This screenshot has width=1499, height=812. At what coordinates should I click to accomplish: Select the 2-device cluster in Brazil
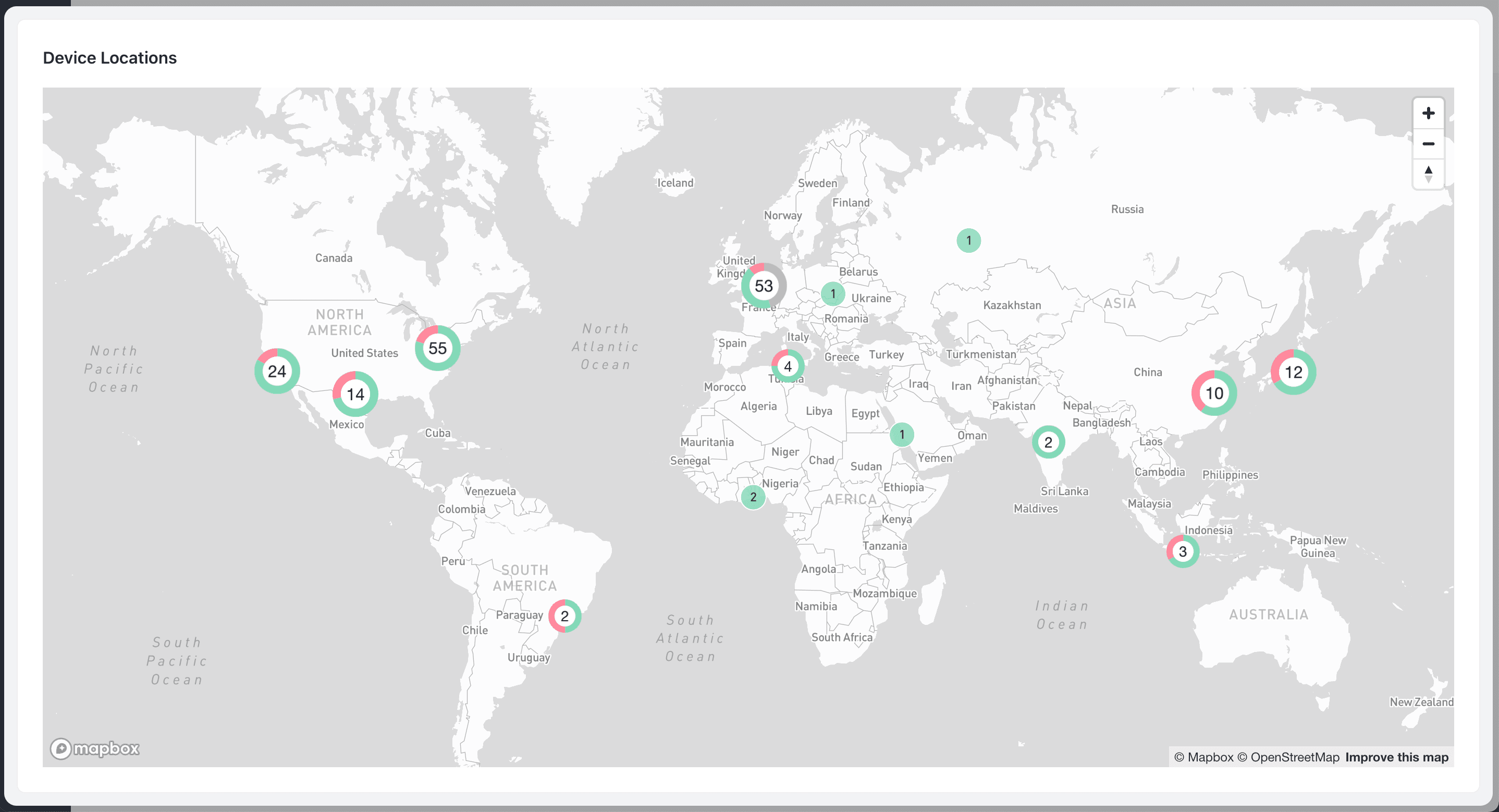coord(564,616)
